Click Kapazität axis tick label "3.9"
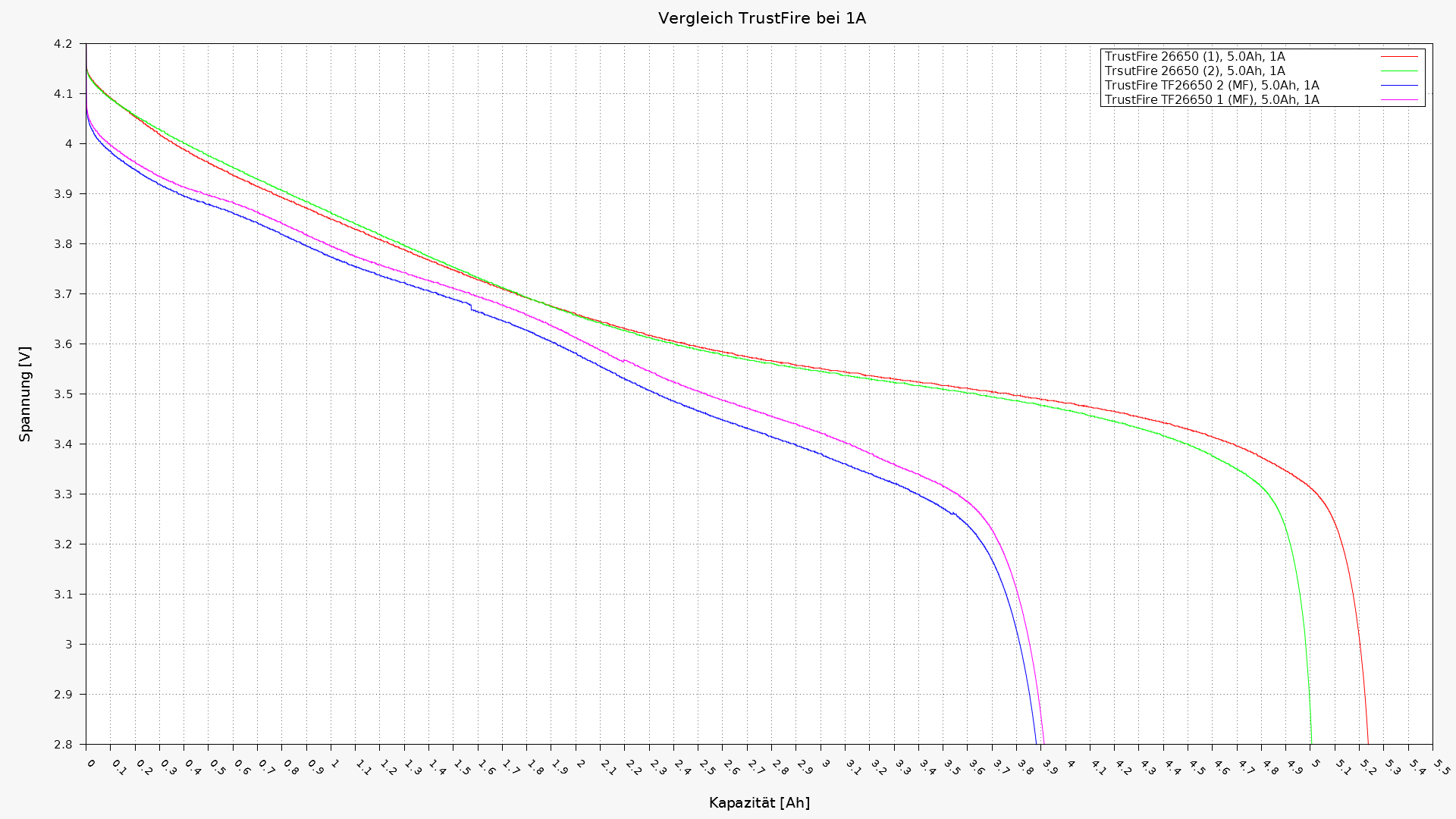 (x=1050, y=767)
